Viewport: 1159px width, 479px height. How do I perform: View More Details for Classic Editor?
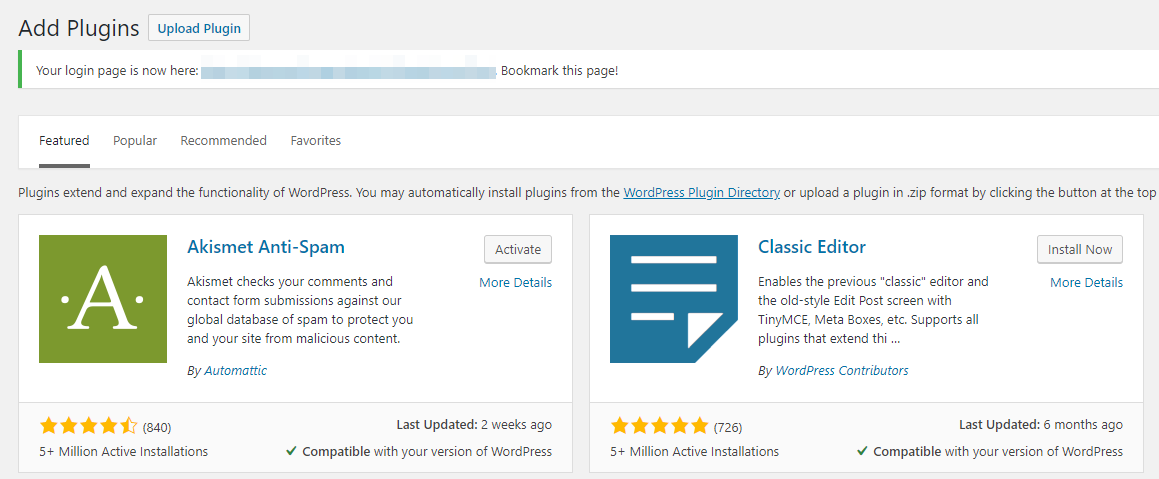coord(1087,282)
